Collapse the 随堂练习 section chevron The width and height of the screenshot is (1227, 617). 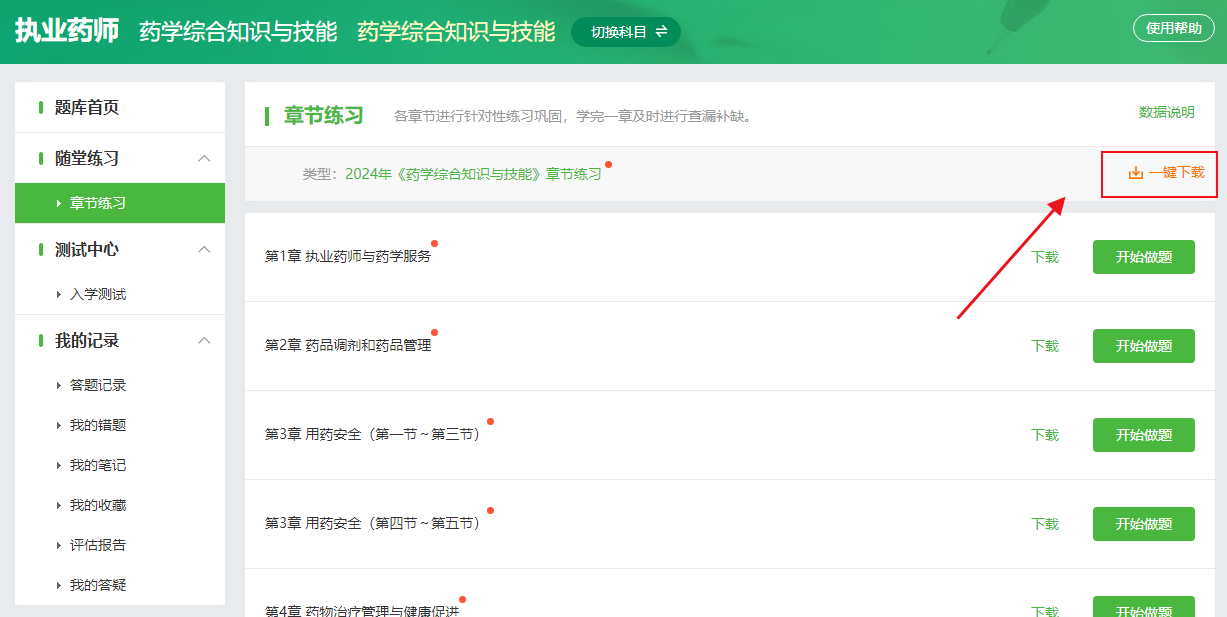(204, 159)
